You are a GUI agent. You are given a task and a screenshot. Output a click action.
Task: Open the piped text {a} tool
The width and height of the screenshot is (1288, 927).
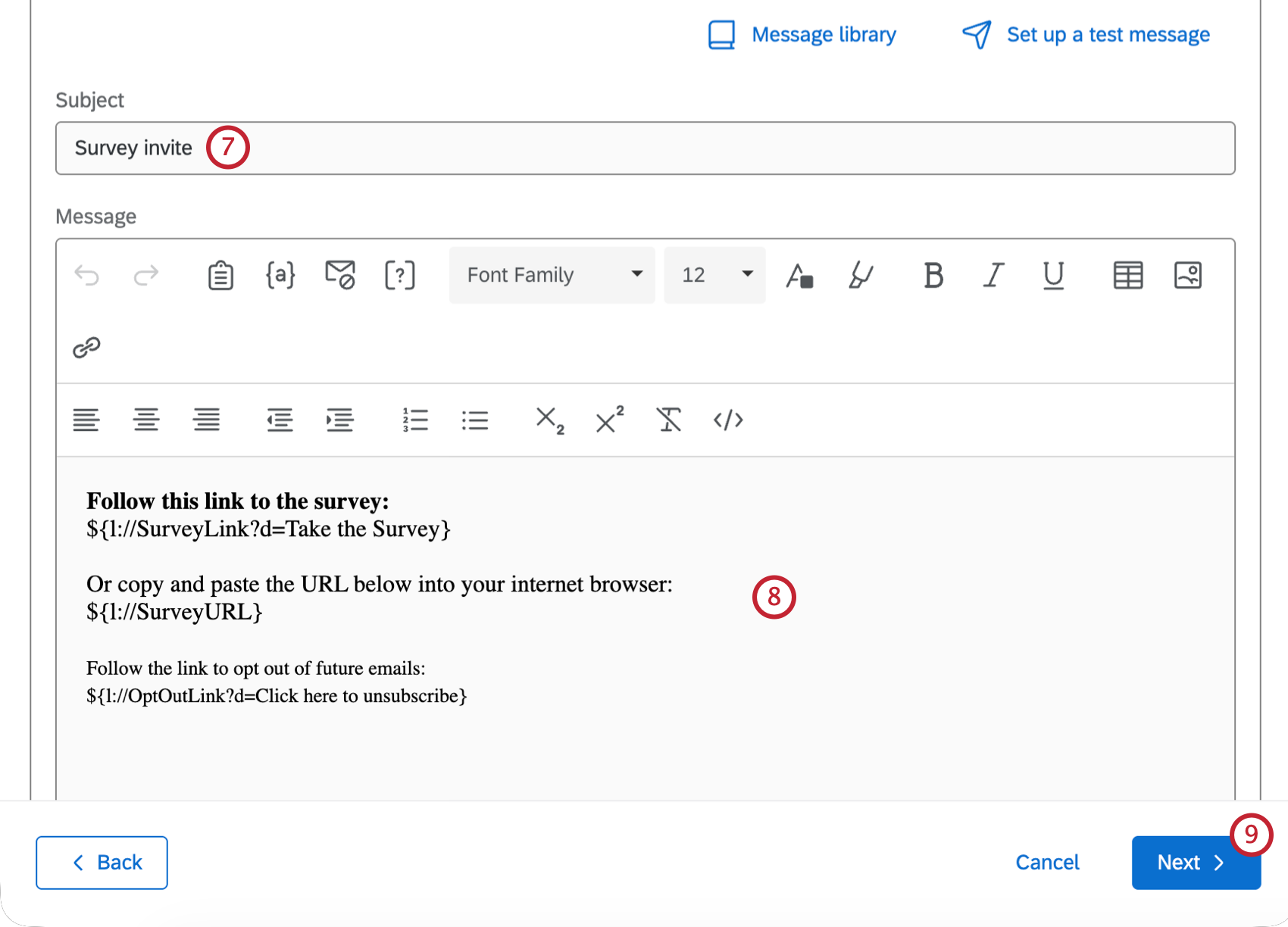(280, 275)
